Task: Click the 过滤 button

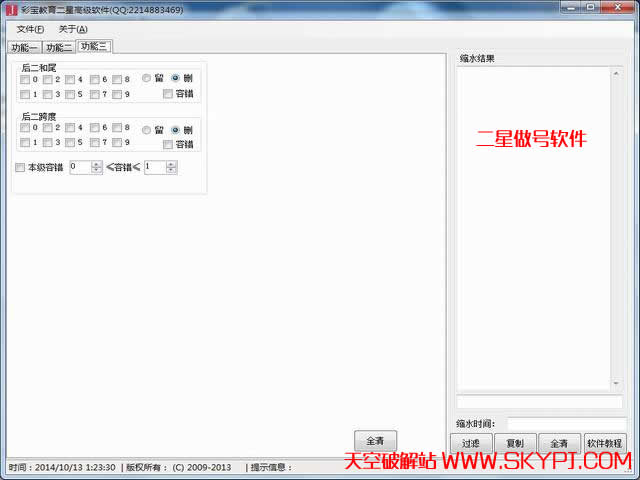Action: point(472,443)
